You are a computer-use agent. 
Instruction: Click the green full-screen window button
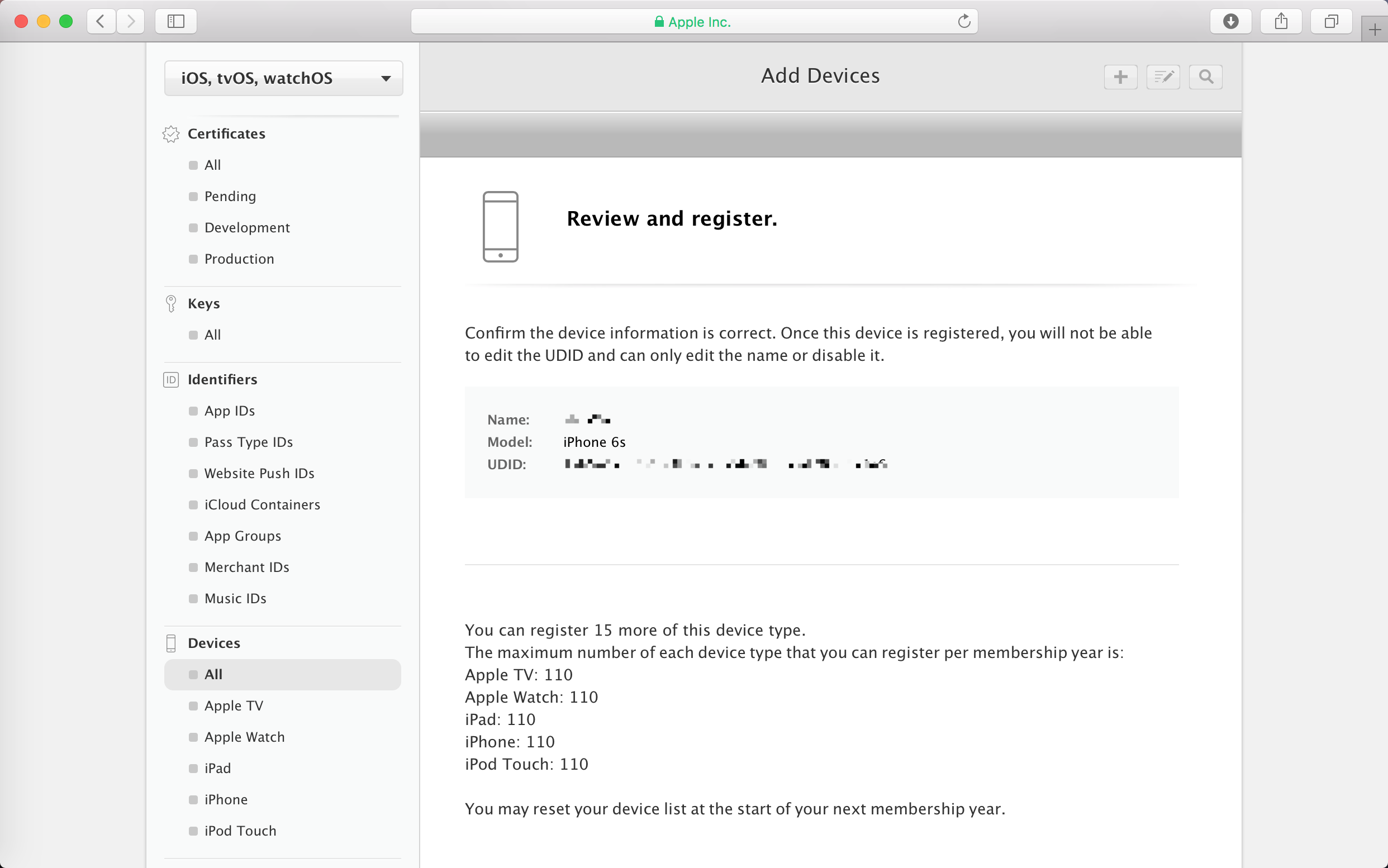66,22
